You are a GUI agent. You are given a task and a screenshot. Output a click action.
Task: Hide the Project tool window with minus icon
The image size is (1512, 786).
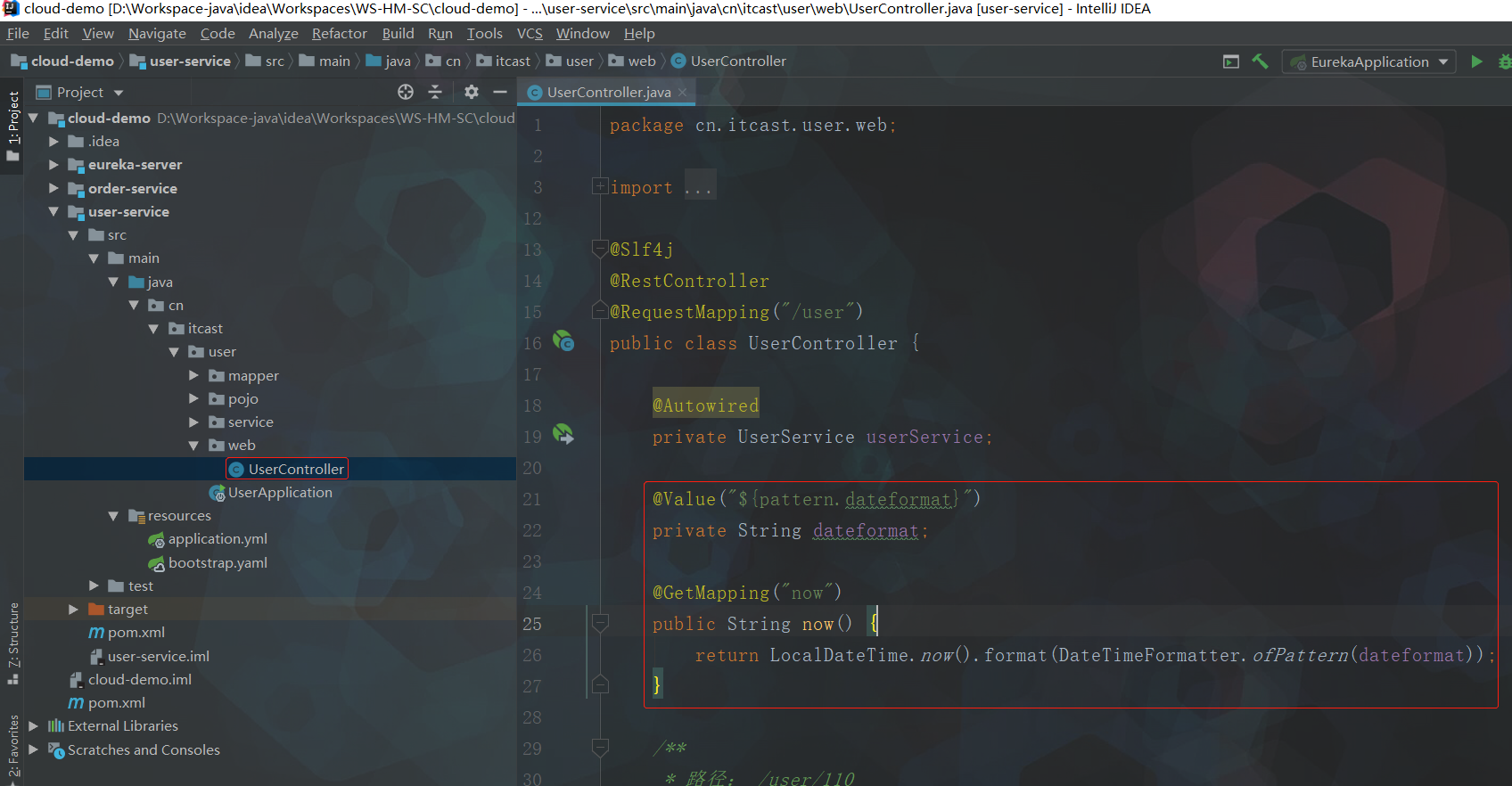(500, 92)
